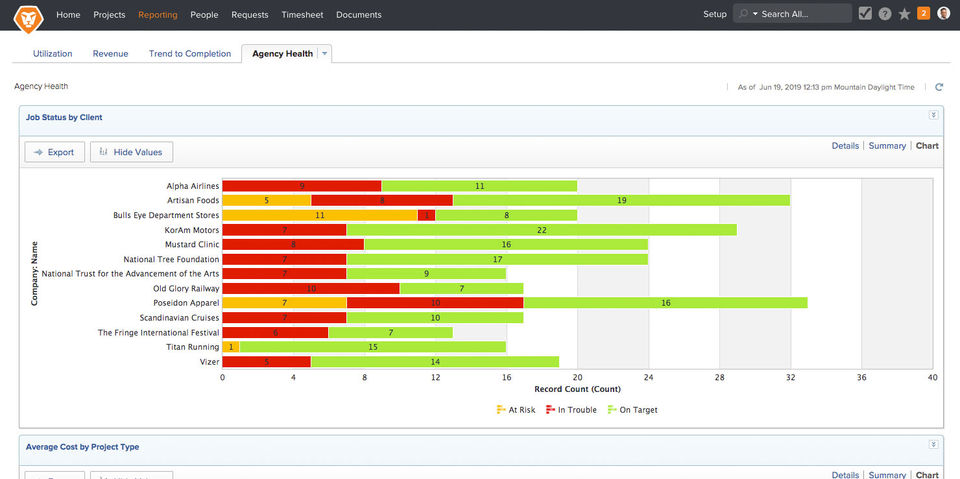Viewport: 960px width, 479px height.
Task: Open the Projects menu
Action: click(x=110, y=15)
